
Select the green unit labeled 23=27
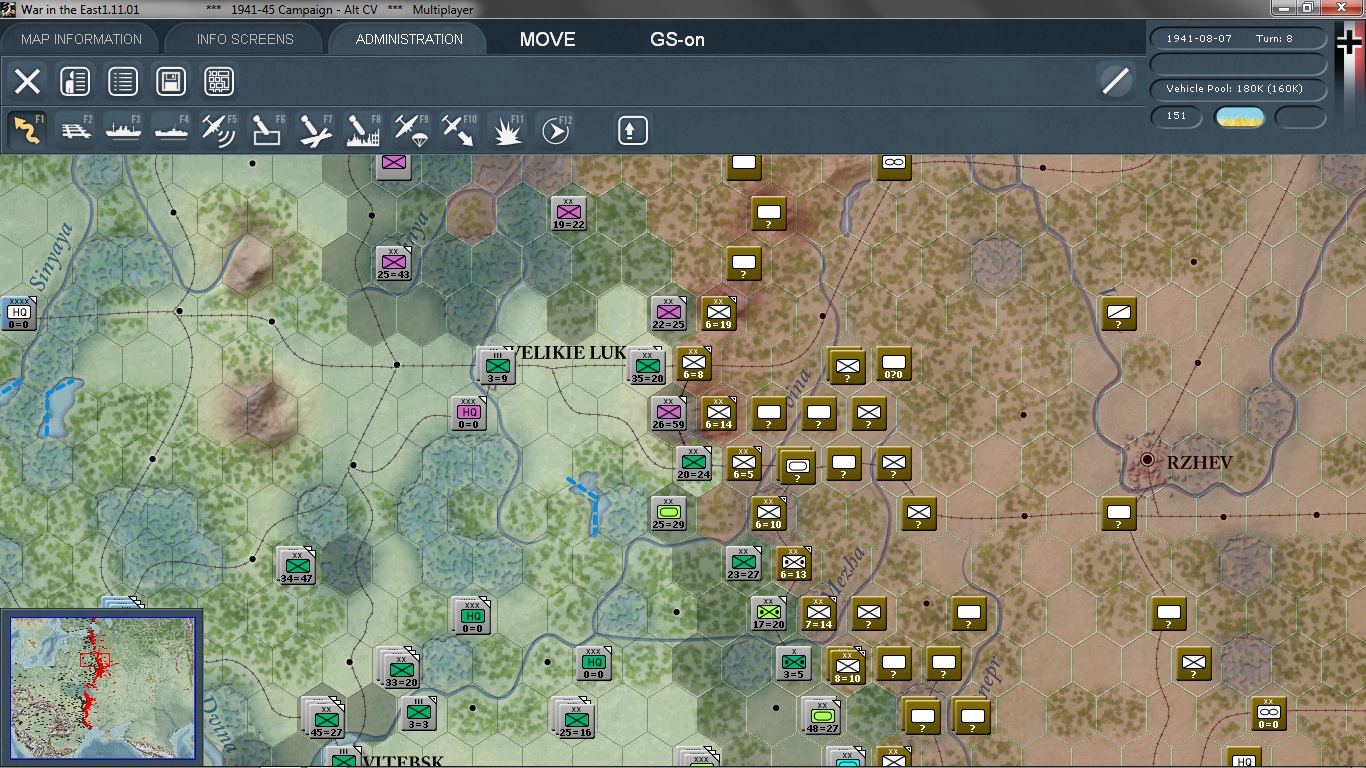(743, 563)
